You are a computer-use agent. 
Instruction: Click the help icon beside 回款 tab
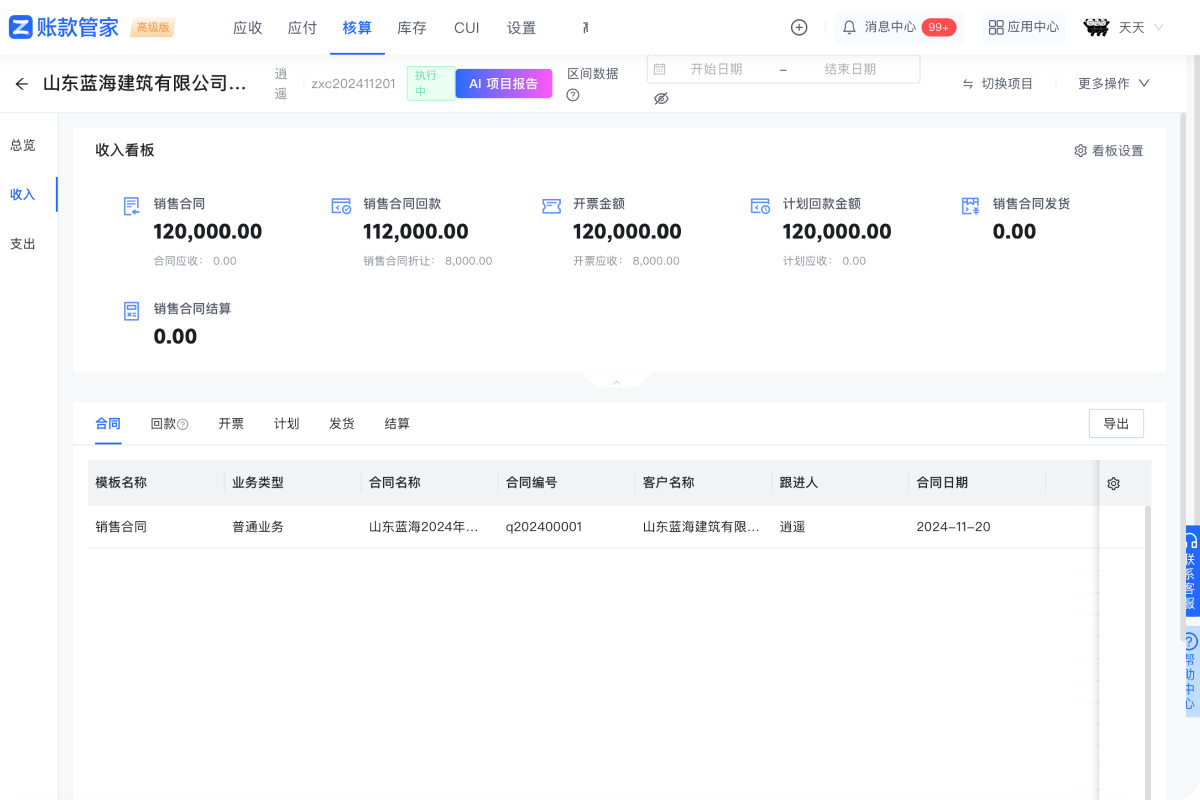[183, 424]
